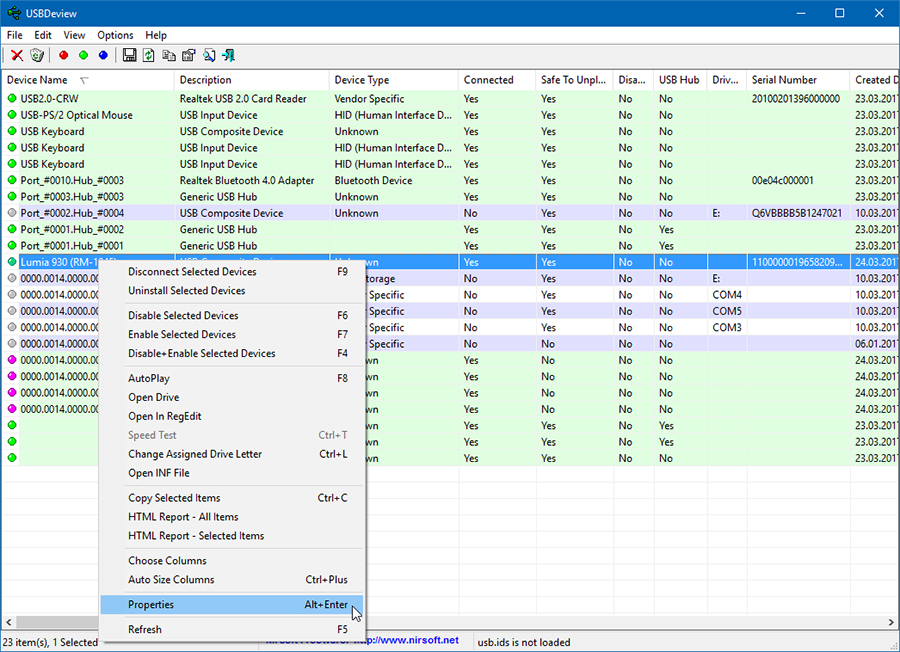Select the USB2.0-CRW device row
The height and width of the screenshot is (652, 900).
click(450, 99)
